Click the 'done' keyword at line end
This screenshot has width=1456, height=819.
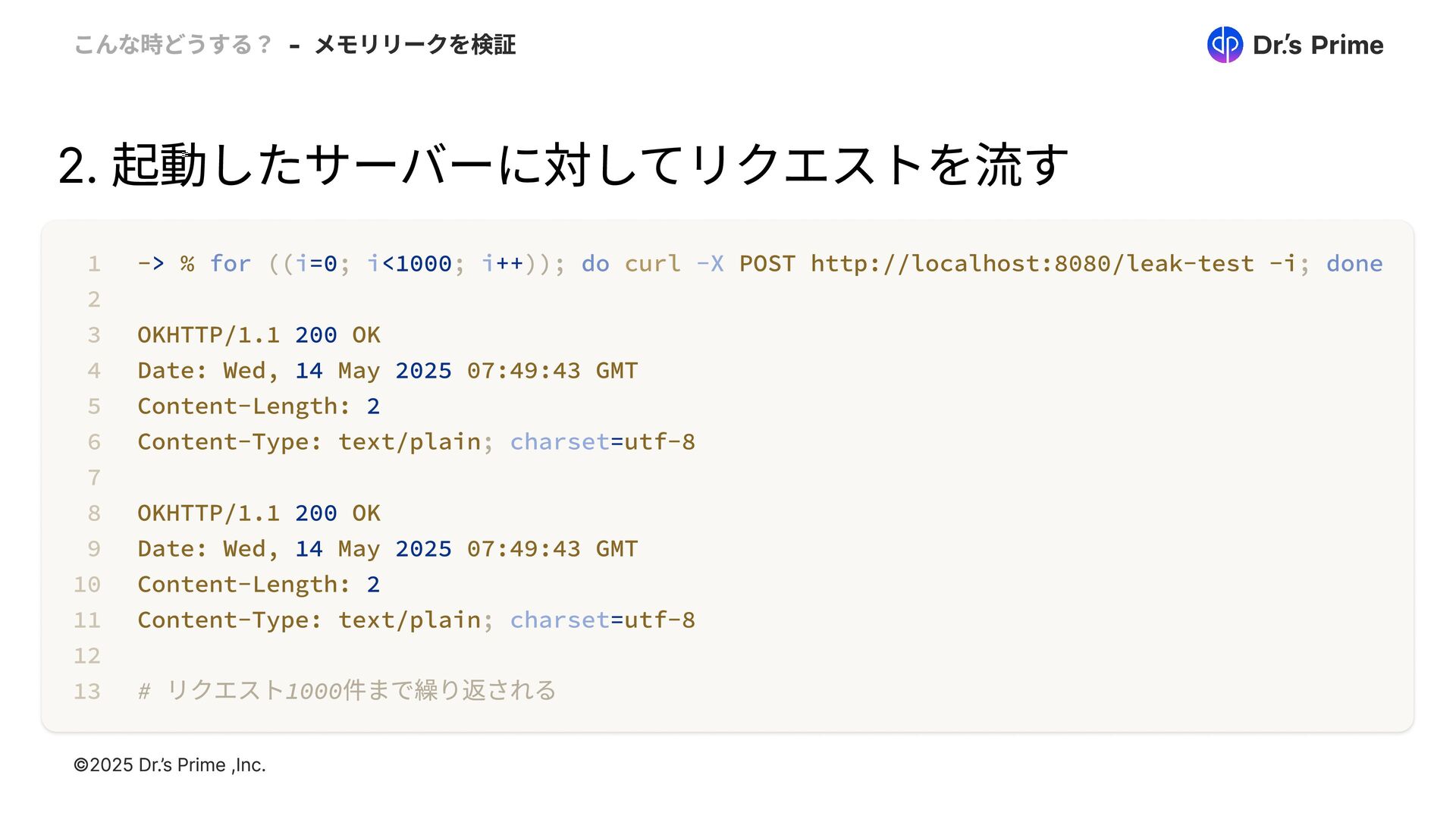(1354, 264)
